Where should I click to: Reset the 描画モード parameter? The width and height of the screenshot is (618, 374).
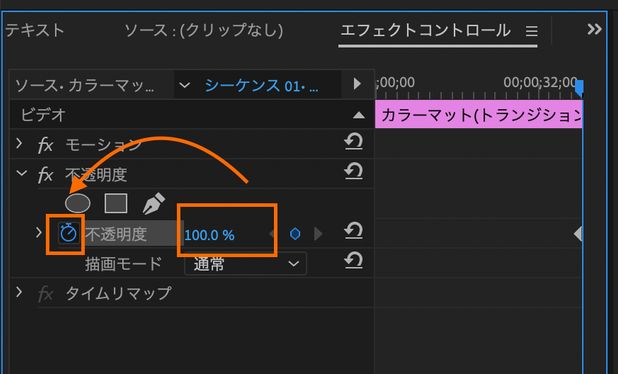coord(354,260)
